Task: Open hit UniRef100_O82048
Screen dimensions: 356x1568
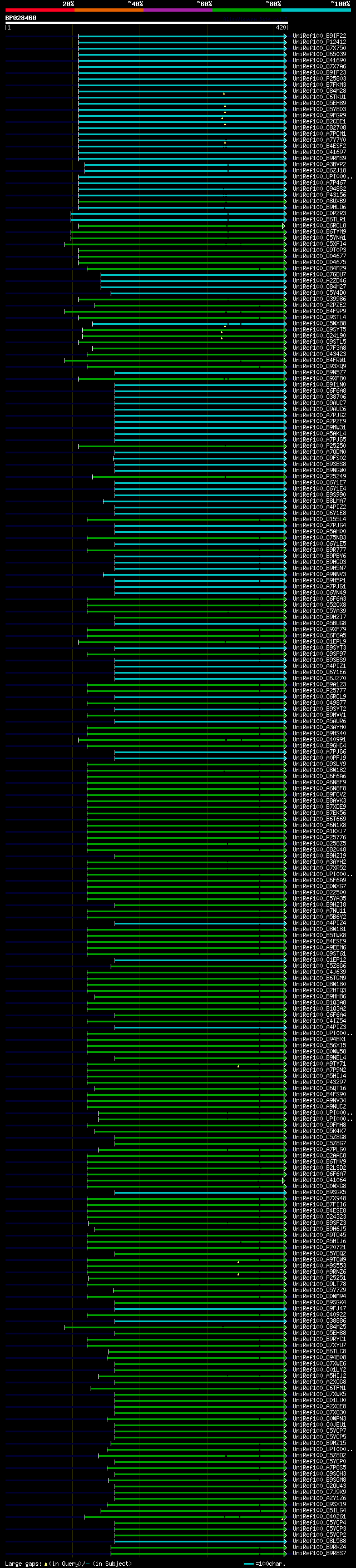Action: point(319,850)
